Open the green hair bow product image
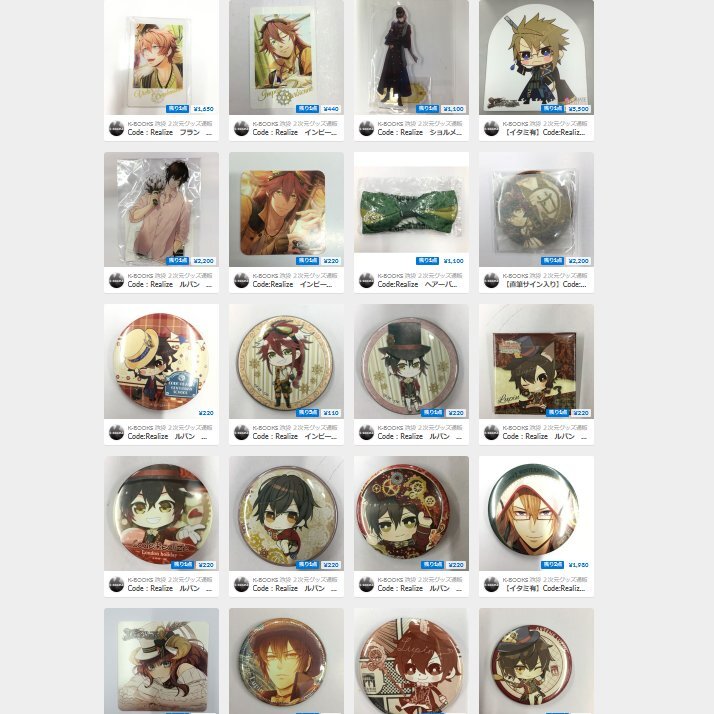 pos(411,209)
